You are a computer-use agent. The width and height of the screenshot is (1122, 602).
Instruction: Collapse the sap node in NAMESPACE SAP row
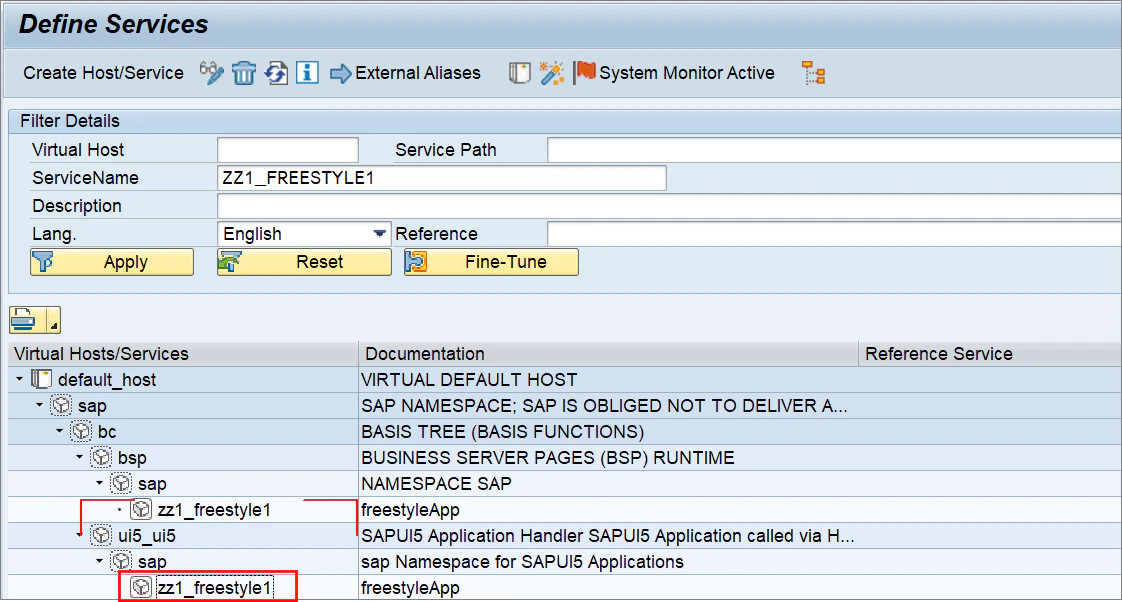pyautogui.click(x=100, y=483)
